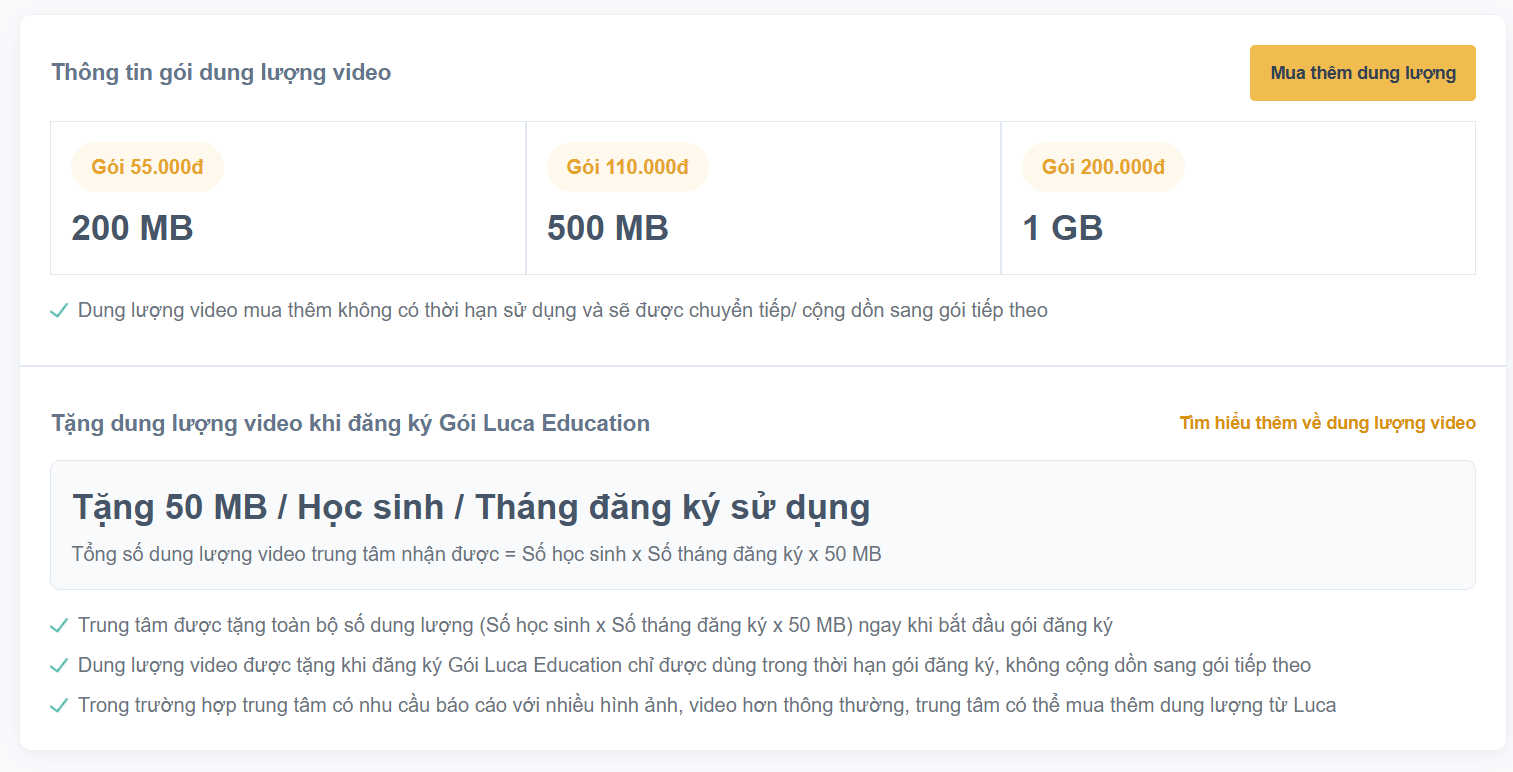
Task: Select the Gói 110.000đ badge
Action: (627, 167)
